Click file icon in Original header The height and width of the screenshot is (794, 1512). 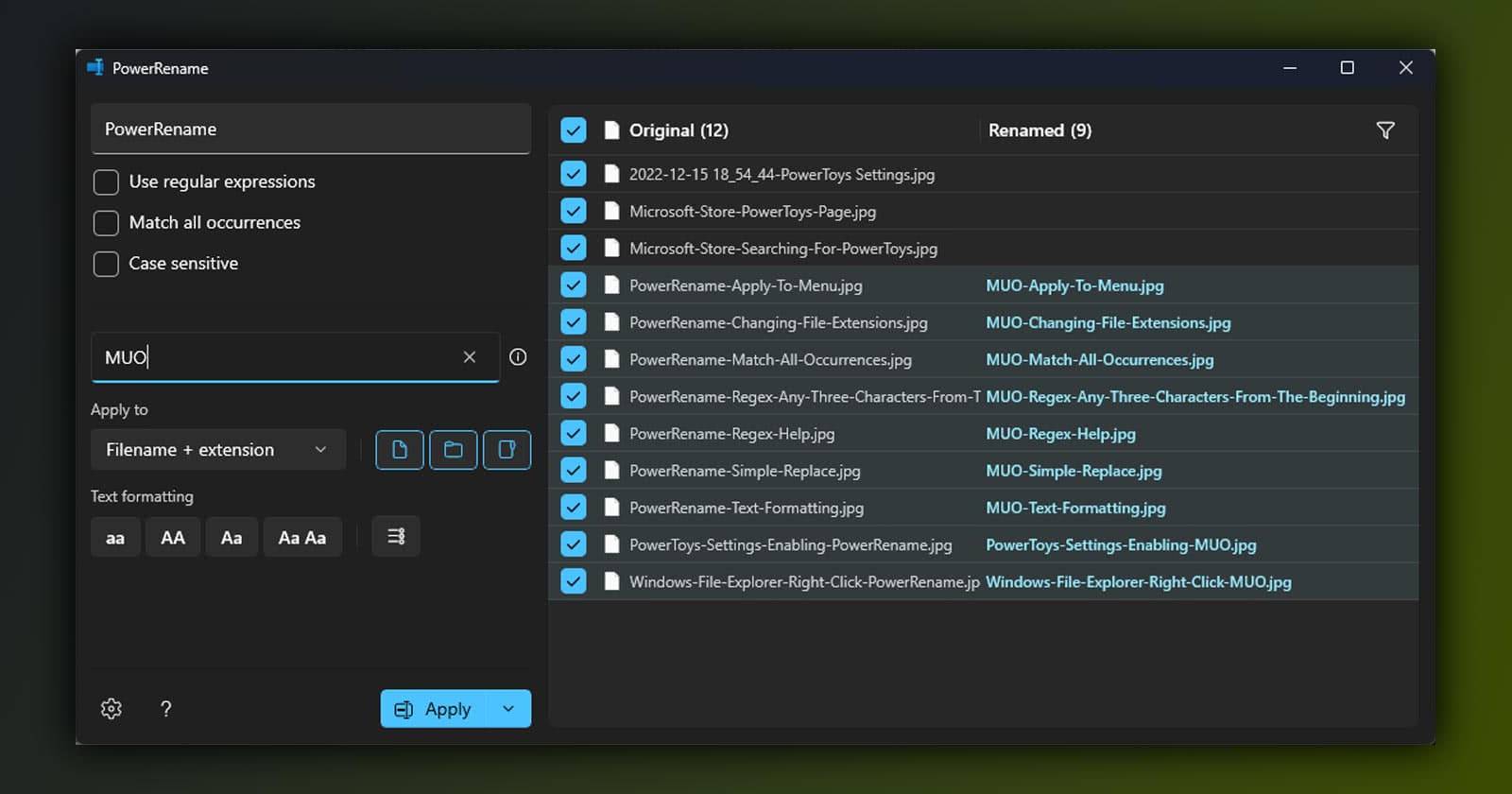pyautogui.click(x=612, y=130)
